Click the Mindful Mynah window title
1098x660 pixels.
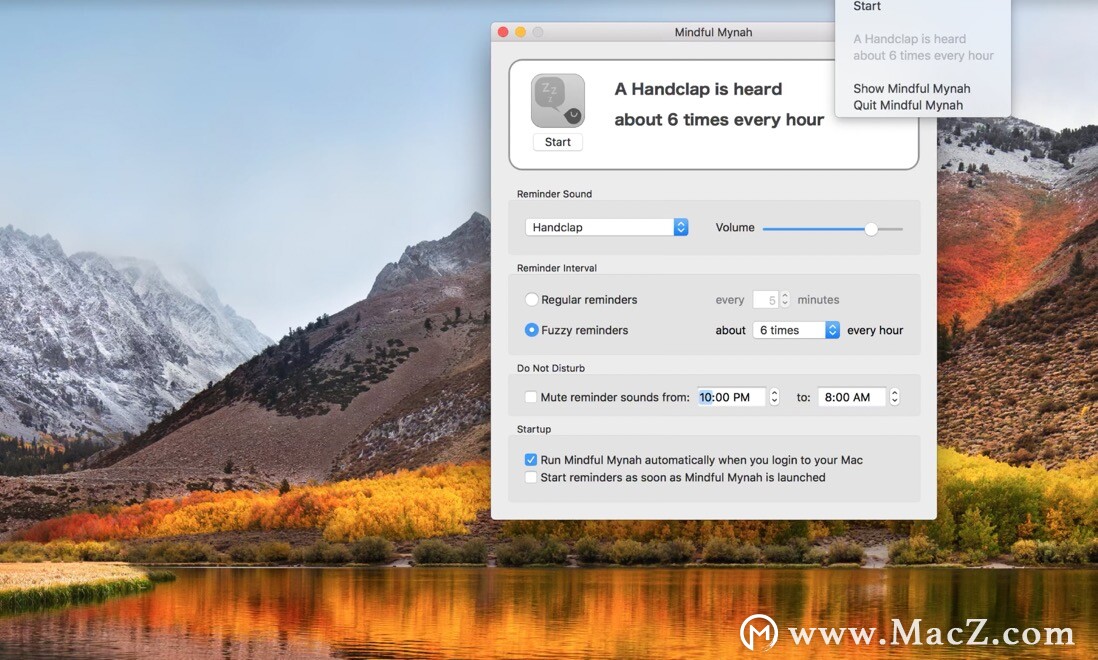point(714,32)
